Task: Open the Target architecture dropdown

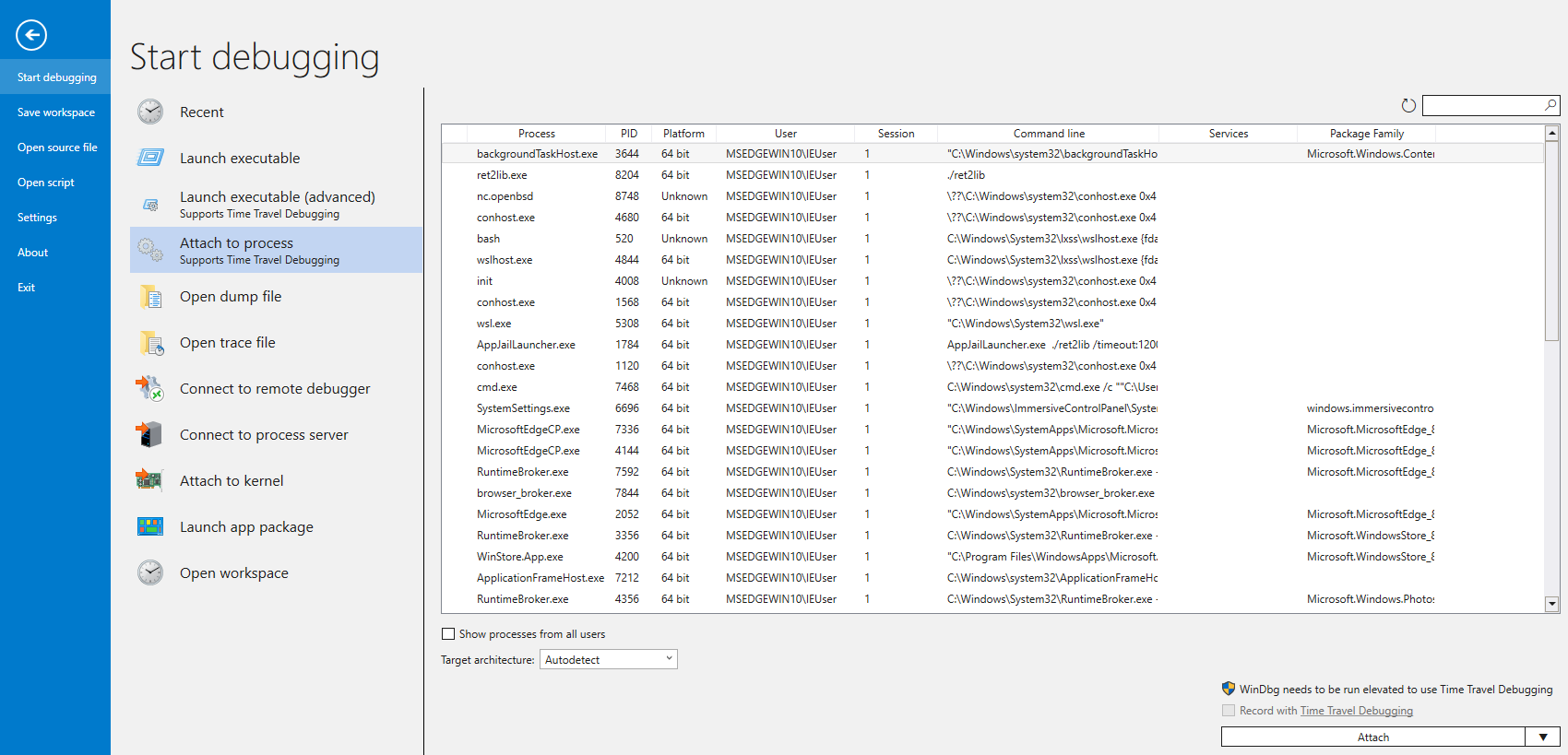Action: (x=609, y=659)
